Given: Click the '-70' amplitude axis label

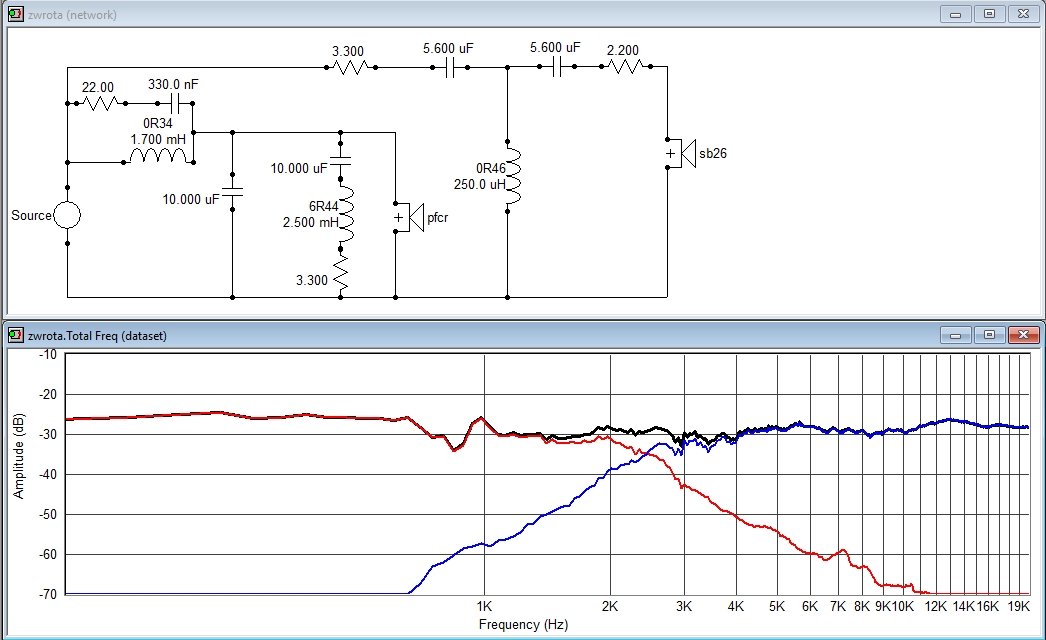Looking at the screenshot, I should [x=48, y=594].
